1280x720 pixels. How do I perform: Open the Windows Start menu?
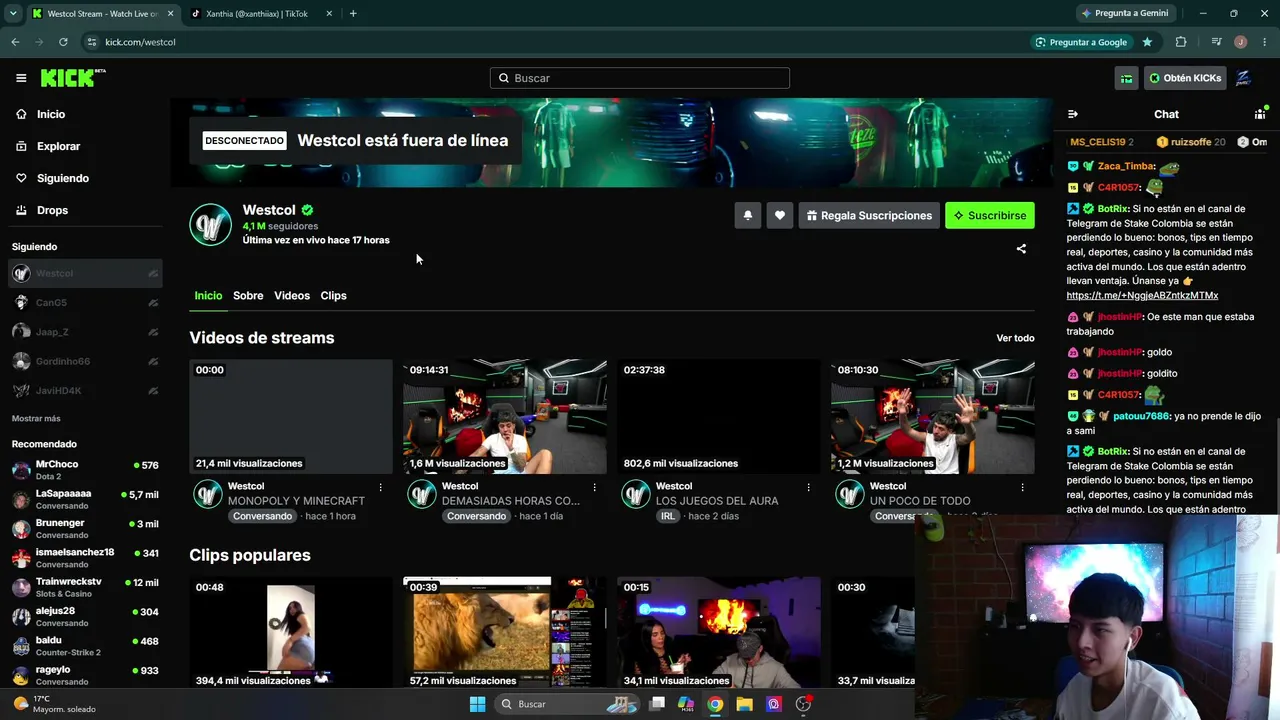pyautogui.click(x=477, y=704)
